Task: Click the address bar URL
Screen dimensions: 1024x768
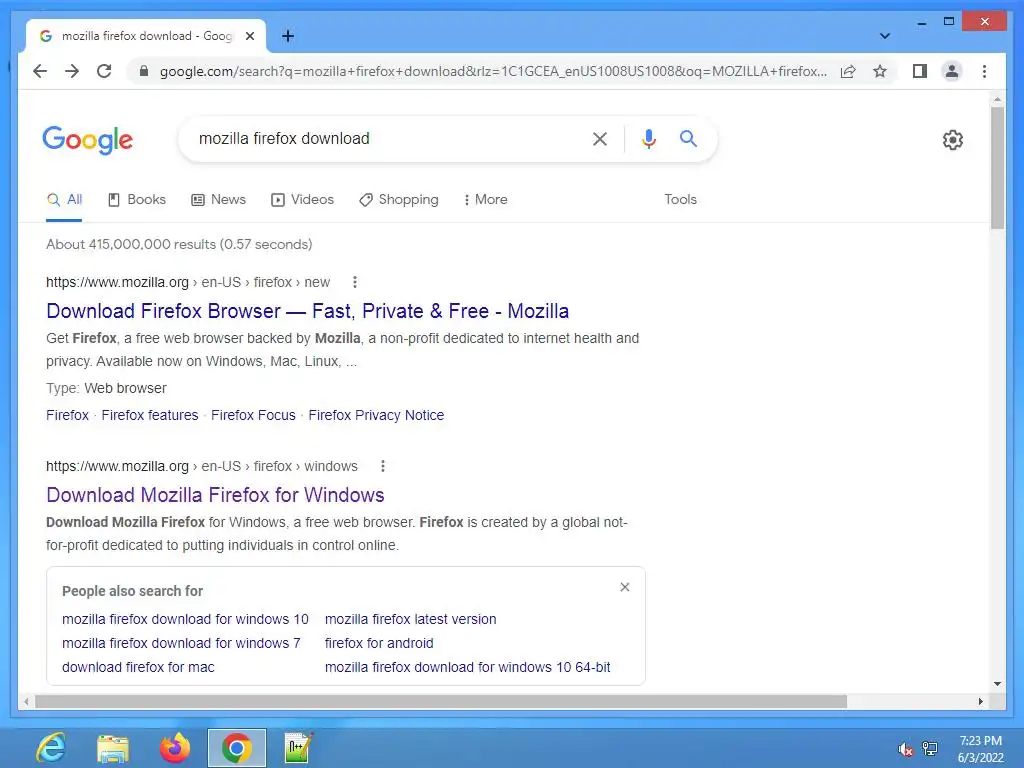Action: [493, 71]
